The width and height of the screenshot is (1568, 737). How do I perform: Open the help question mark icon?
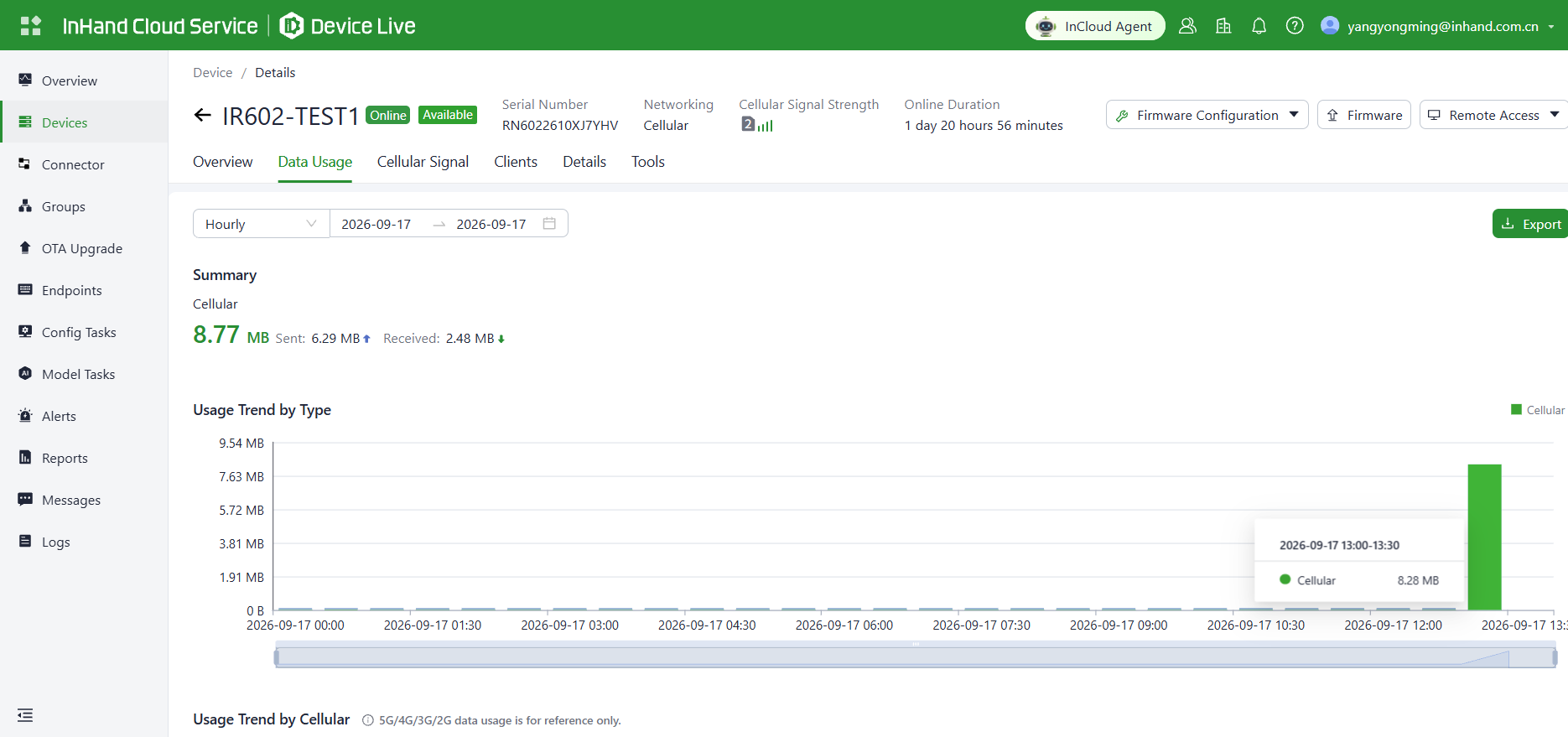pos(1295,26)
